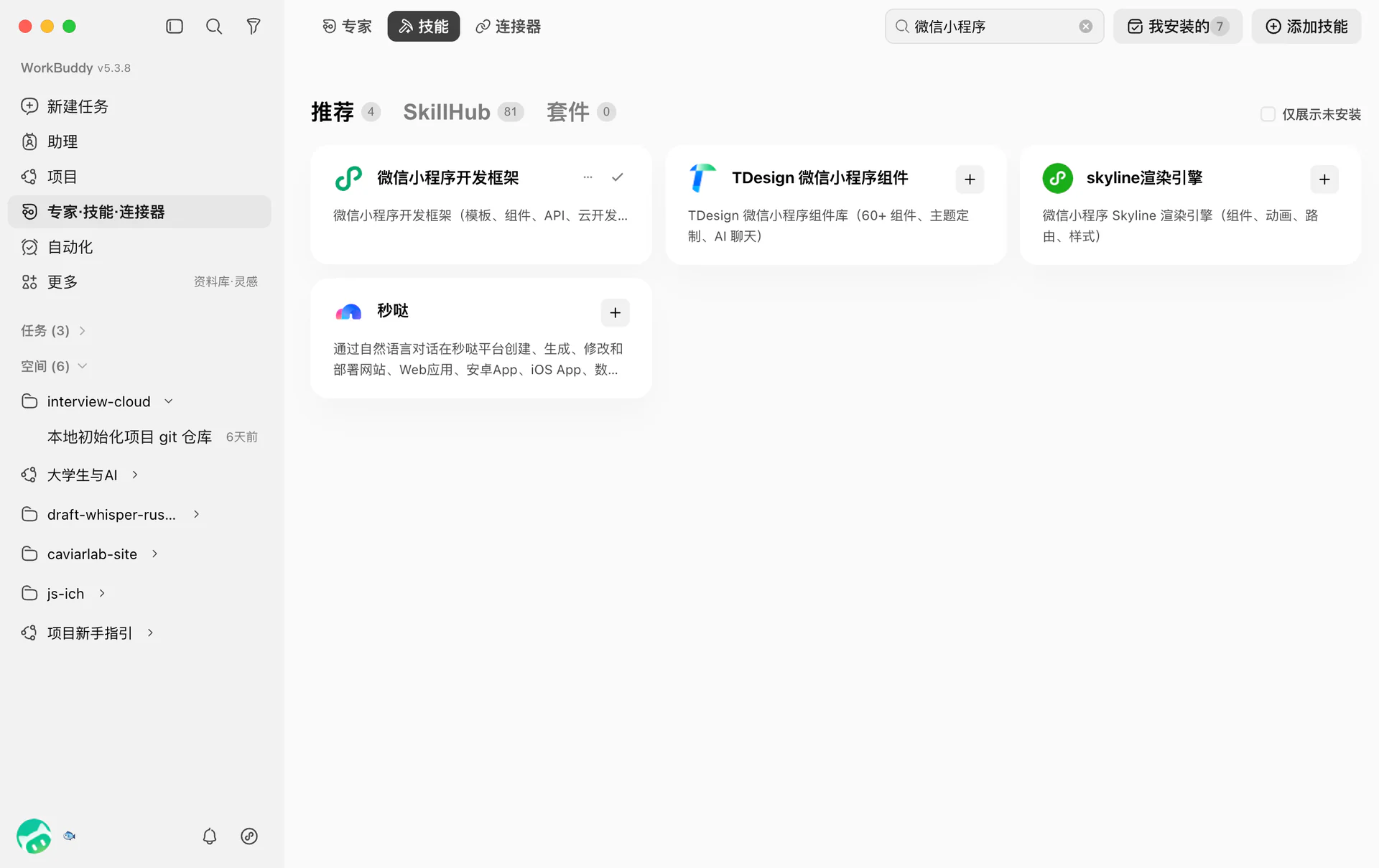
Task: Toggle the sidebar panel icon
Action: [175, 27]
